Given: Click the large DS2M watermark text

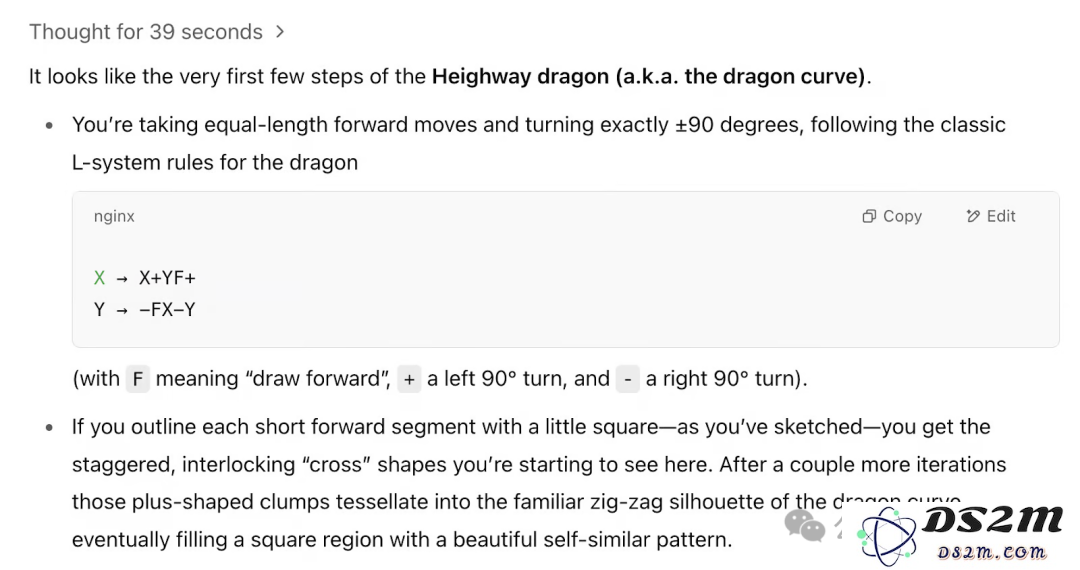Looking at the screenshot, I should [x=993, y=520].
